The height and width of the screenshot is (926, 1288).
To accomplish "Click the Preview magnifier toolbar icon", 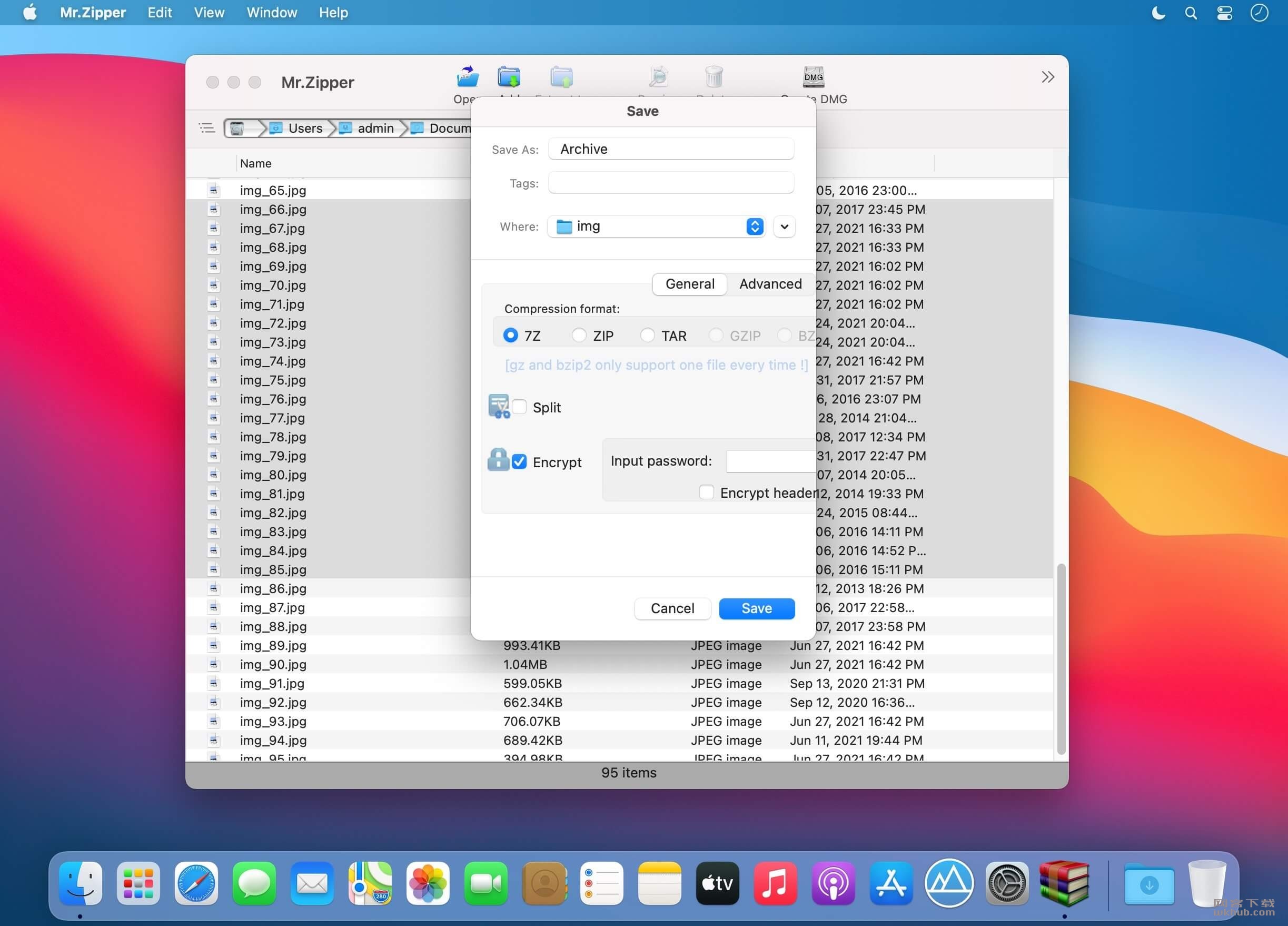I will tap(659, 77).
